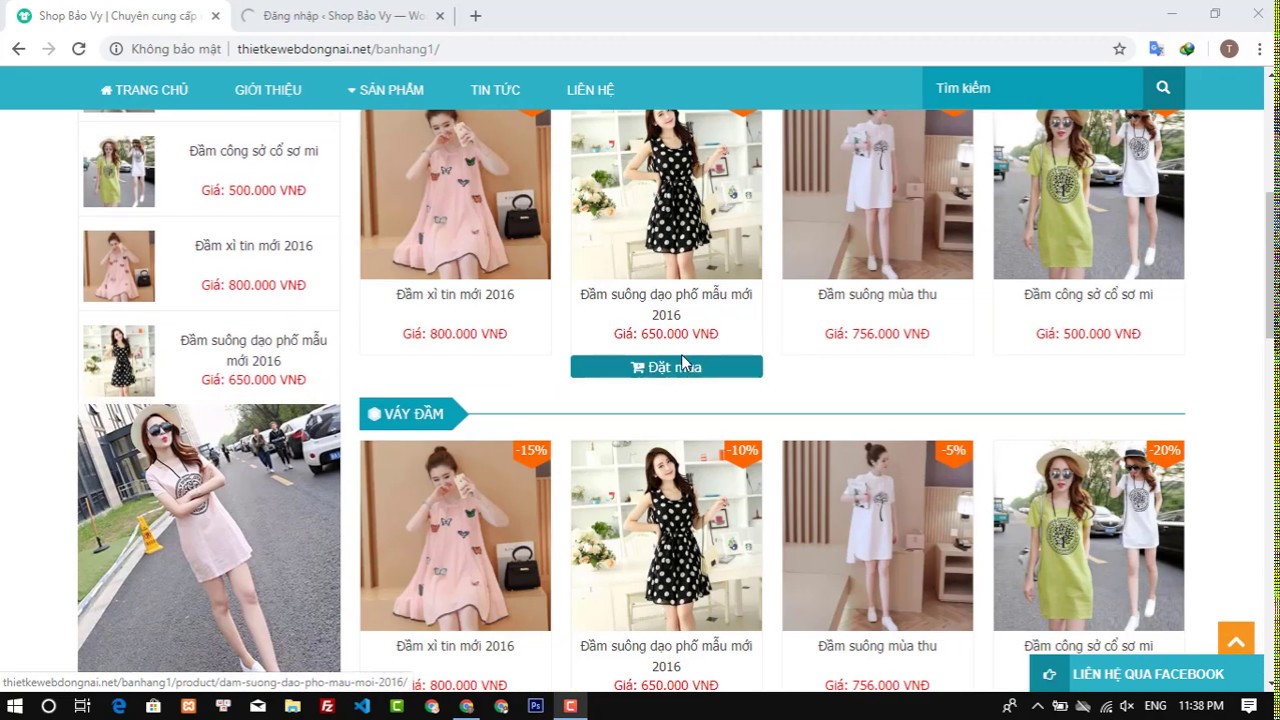Screen dimensions: 1280x720
Task: Switch to the Đăng nhập WordPress tab
Action: (x=343, y=16)
